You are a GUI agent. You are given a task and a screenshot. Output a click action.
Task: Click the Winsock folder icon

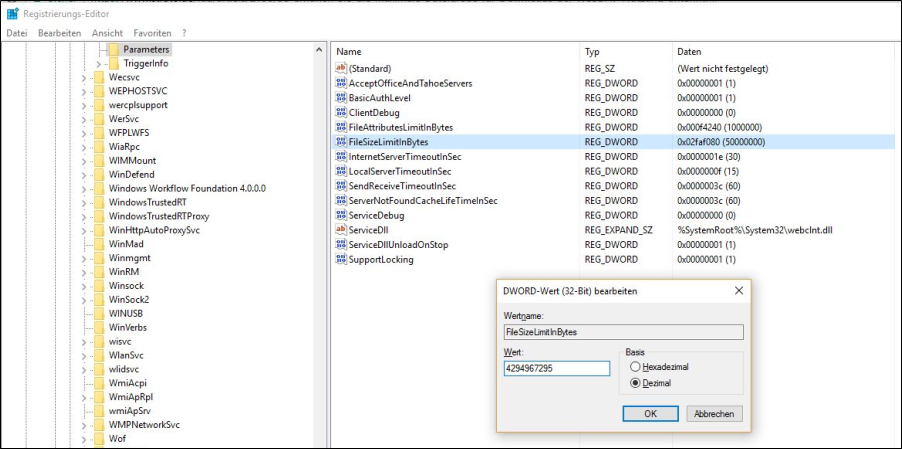99,286
